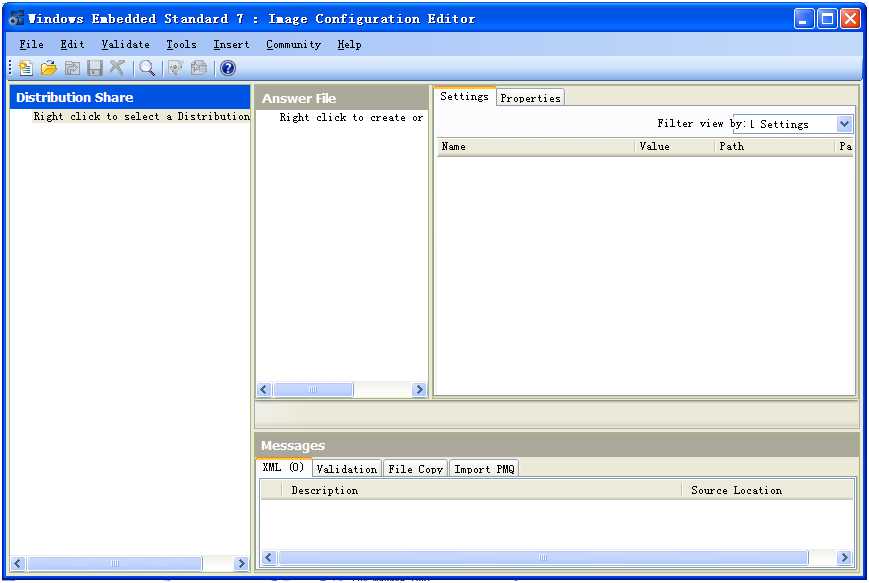Screen dimensions: 869x583
Task: Maximize the Image Configuration Editor window
Action: pos(827,19)
